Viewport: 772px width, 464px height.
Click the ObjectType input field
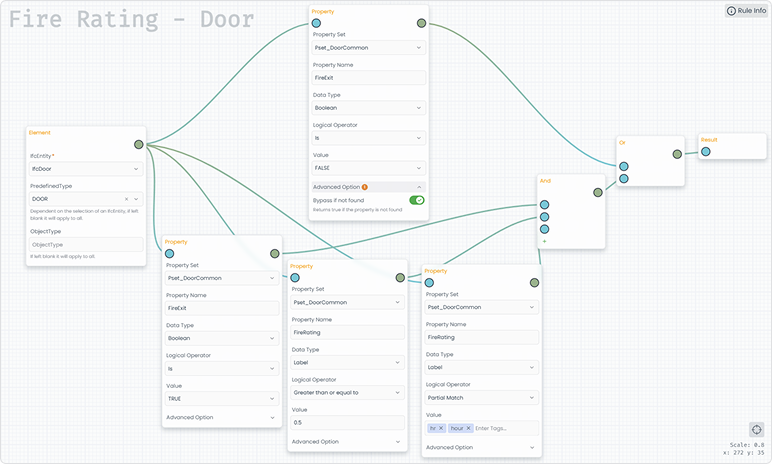coord(87,244)
